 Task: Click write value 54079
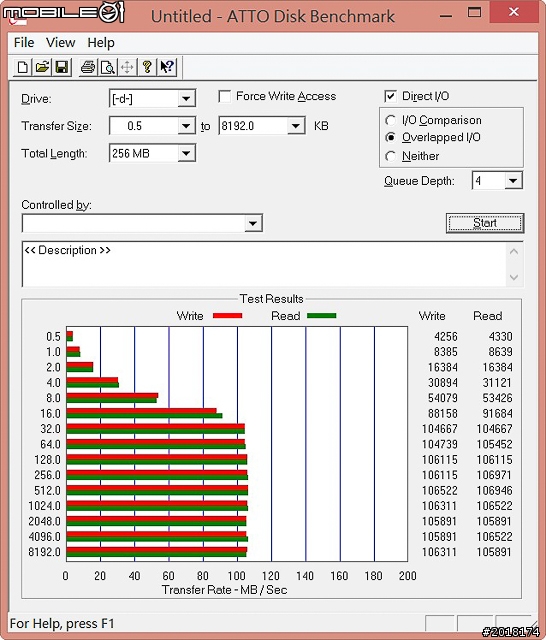tap(443, 398)
